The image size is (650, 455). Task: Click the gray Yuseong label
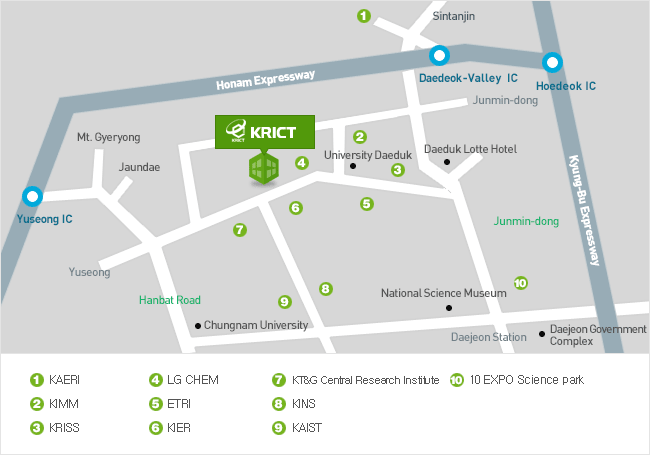click(x=90, y=272)
